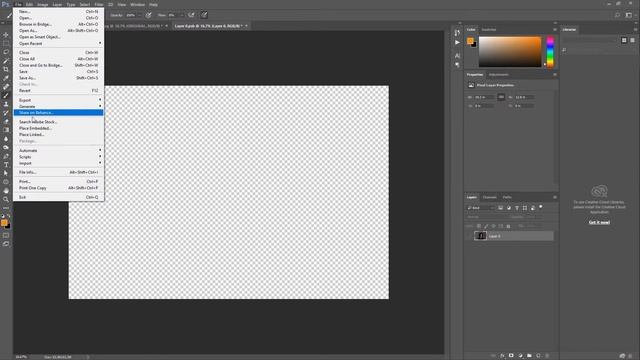This screenshot has height=360, width=640.
Task: Switch to the Adjustments tab
Action: pyautogui.click(x=499, y=75)
